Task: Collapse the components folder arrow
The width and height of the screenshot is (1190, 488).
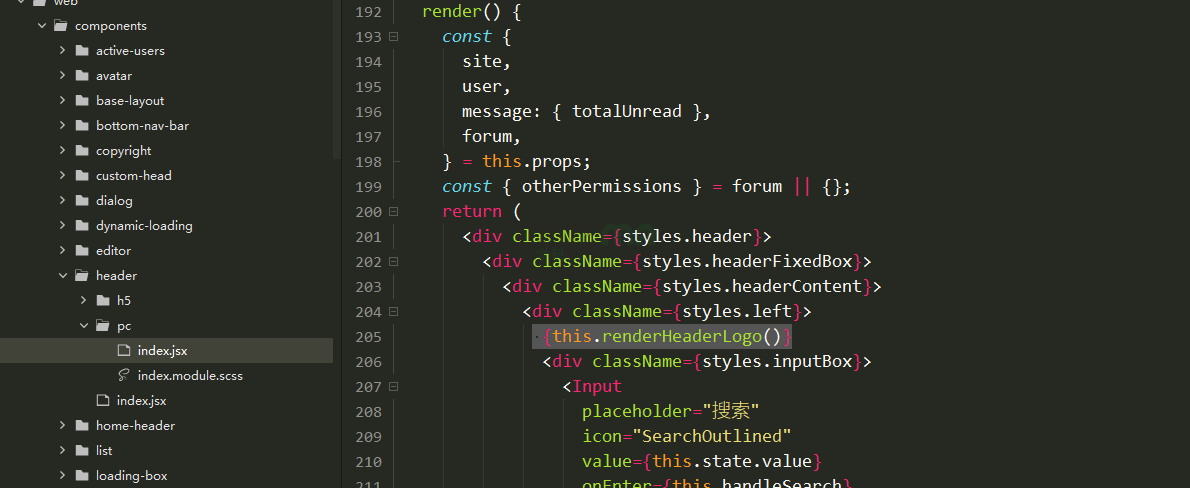Action: pos(42,26)
